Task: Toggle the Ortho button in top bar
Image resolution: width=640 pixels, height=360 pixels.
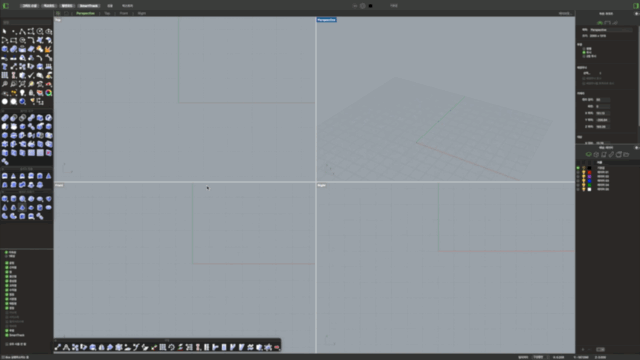Action: coord(49,6)
